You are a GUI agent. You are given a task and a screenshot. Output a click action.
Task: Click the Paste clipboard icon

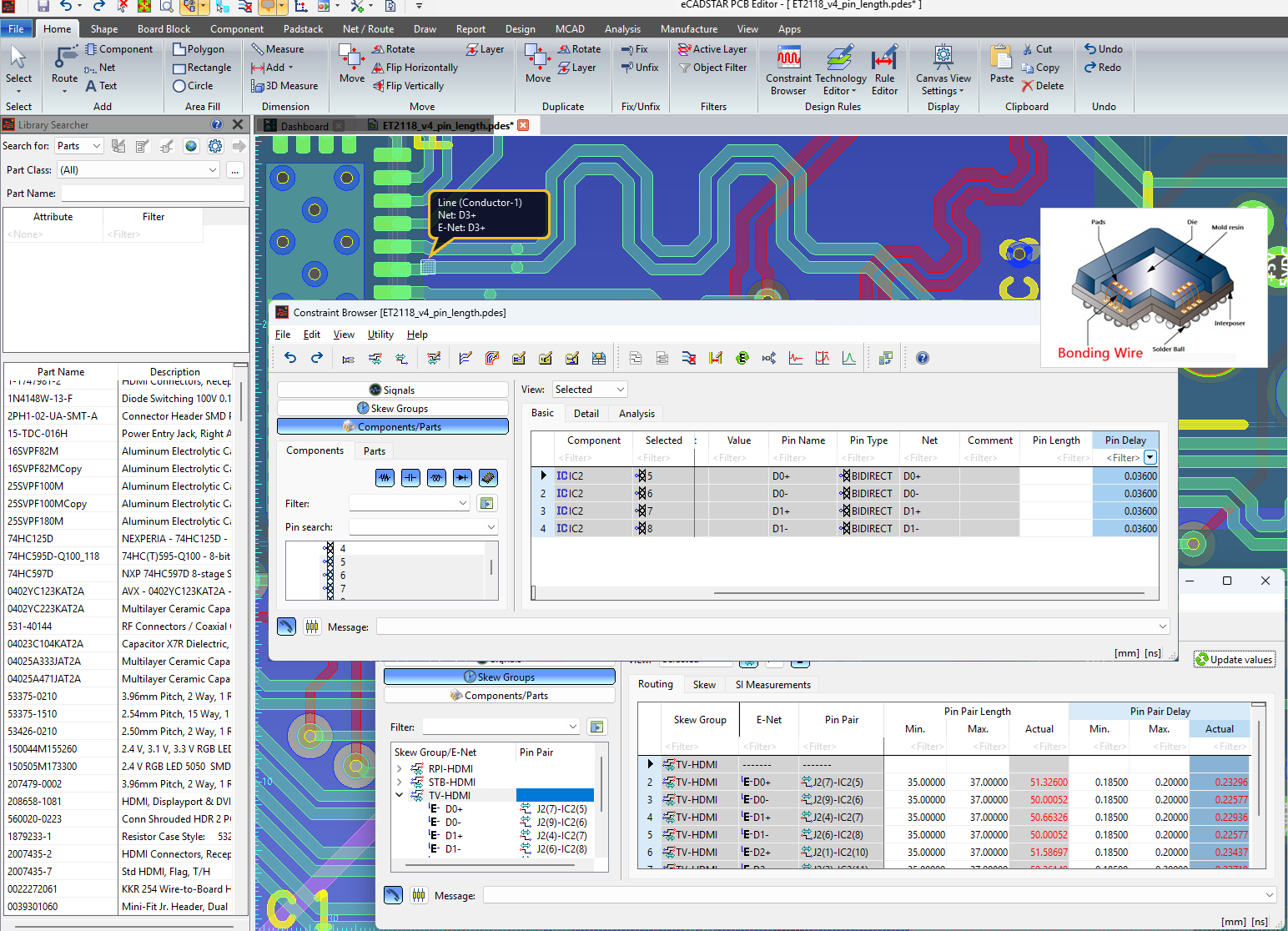tap(1002, 65)
